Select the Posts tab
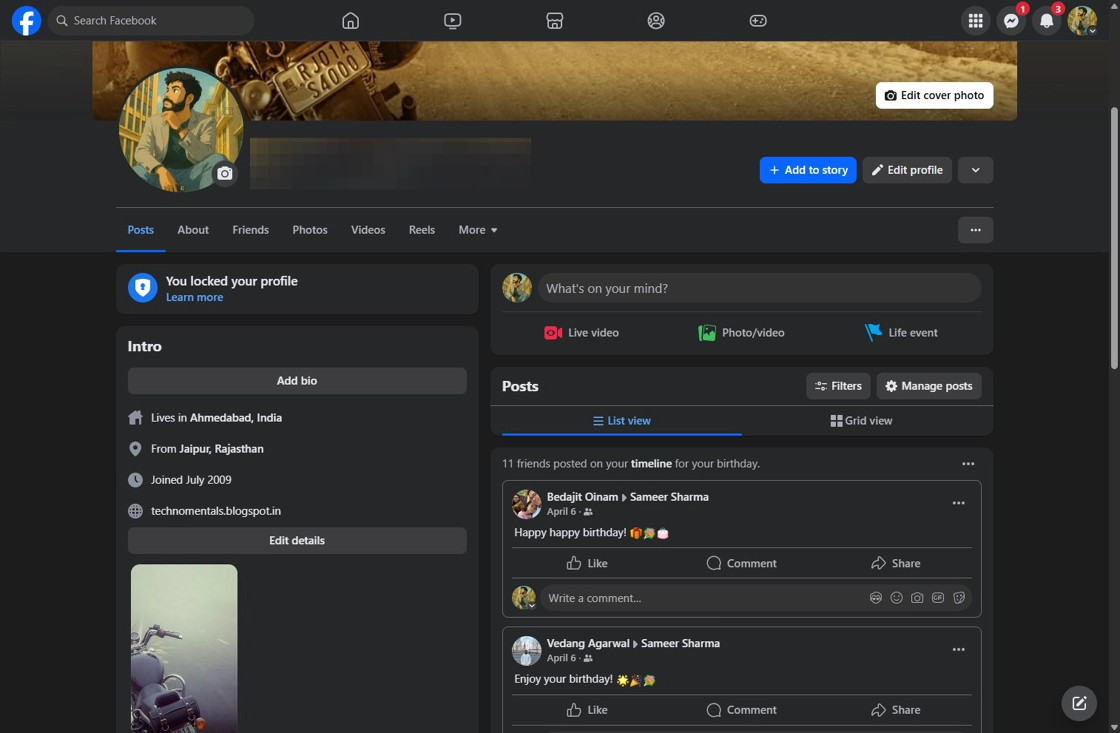Viewport: 1120px width, 733px height. 141,230
